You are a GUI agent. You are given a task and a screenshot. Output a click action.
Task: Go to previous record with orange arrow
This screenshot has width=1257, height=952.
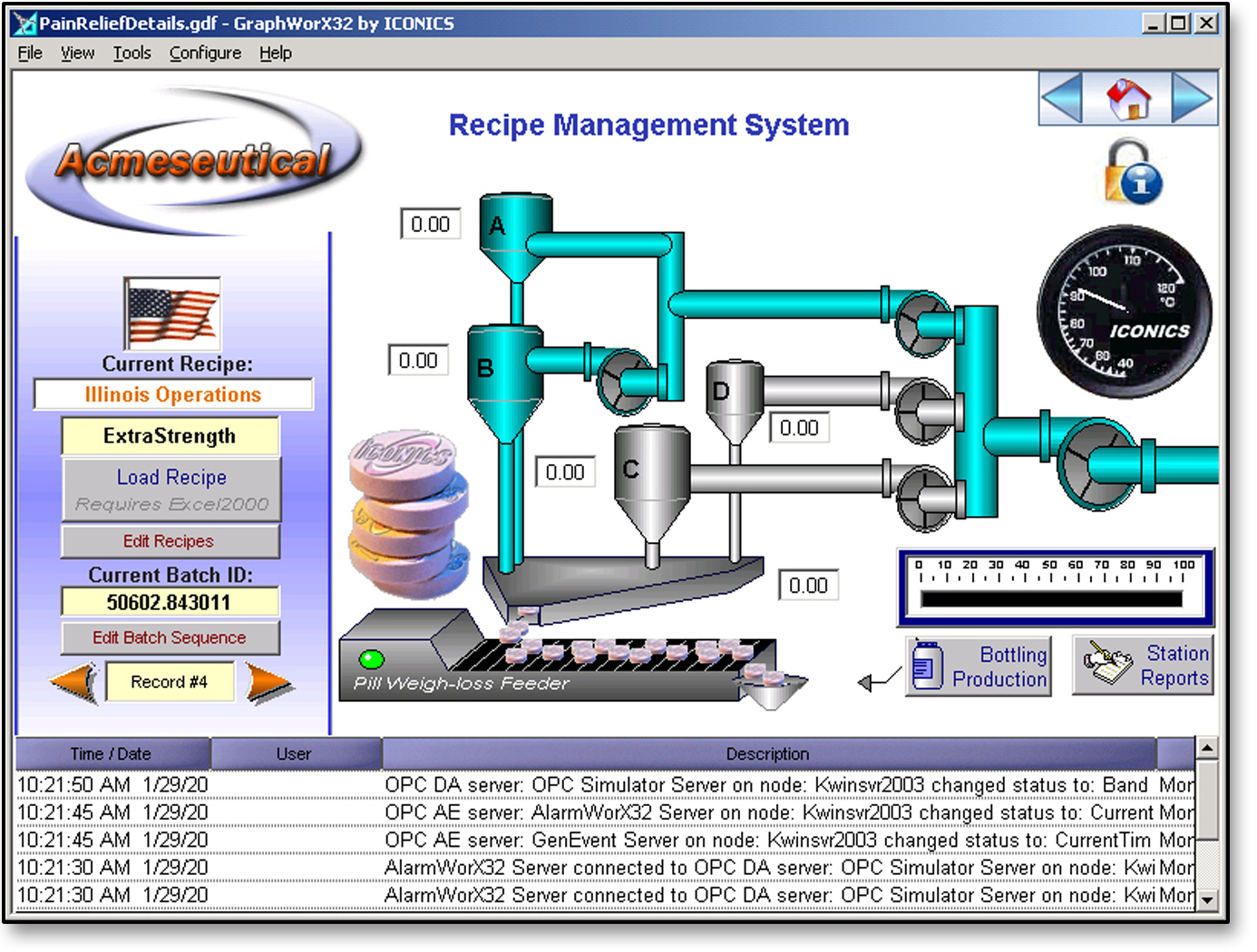74,682
